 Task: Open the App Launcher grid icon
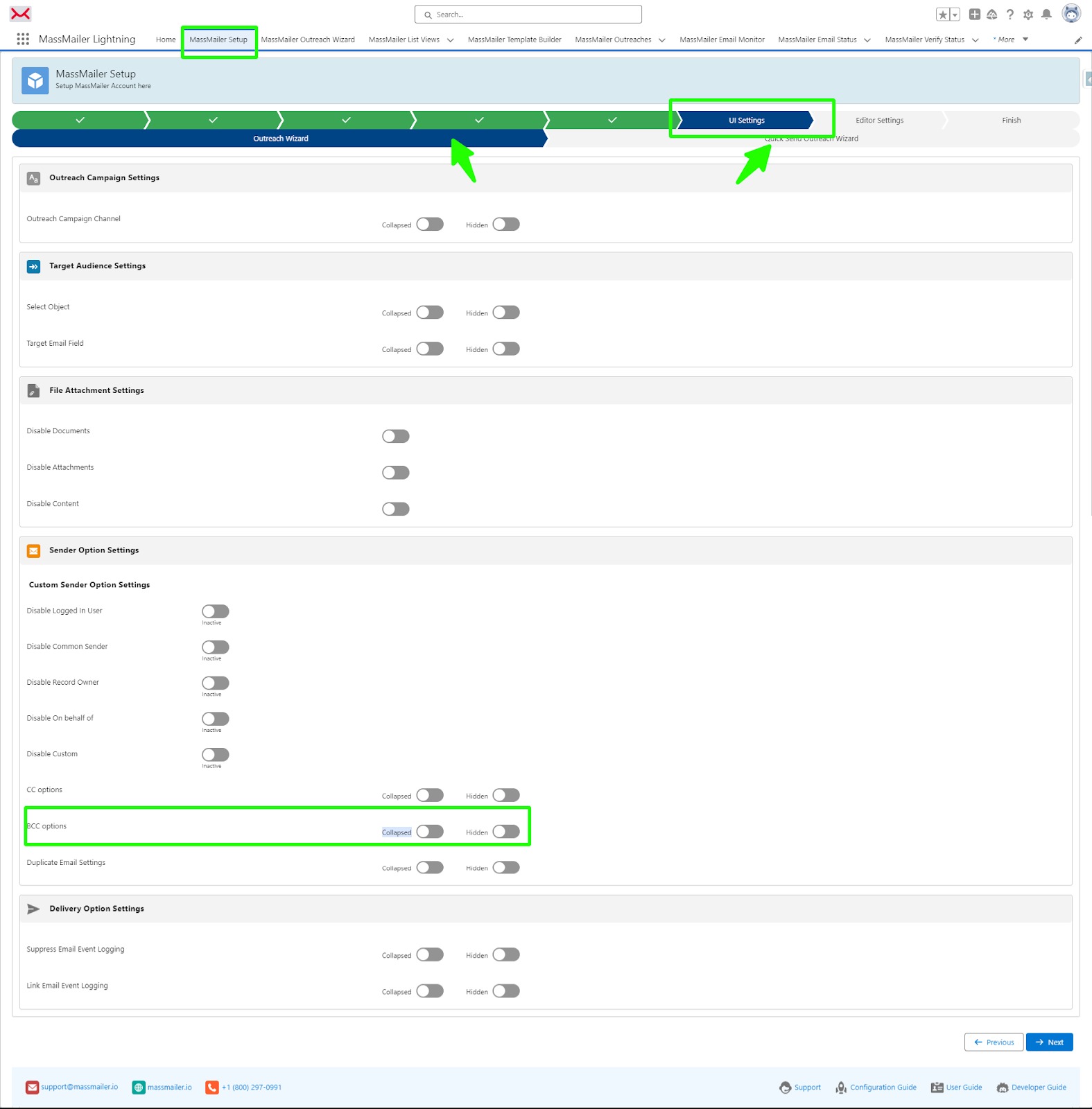pyautogui.click(x=23, y=40)
